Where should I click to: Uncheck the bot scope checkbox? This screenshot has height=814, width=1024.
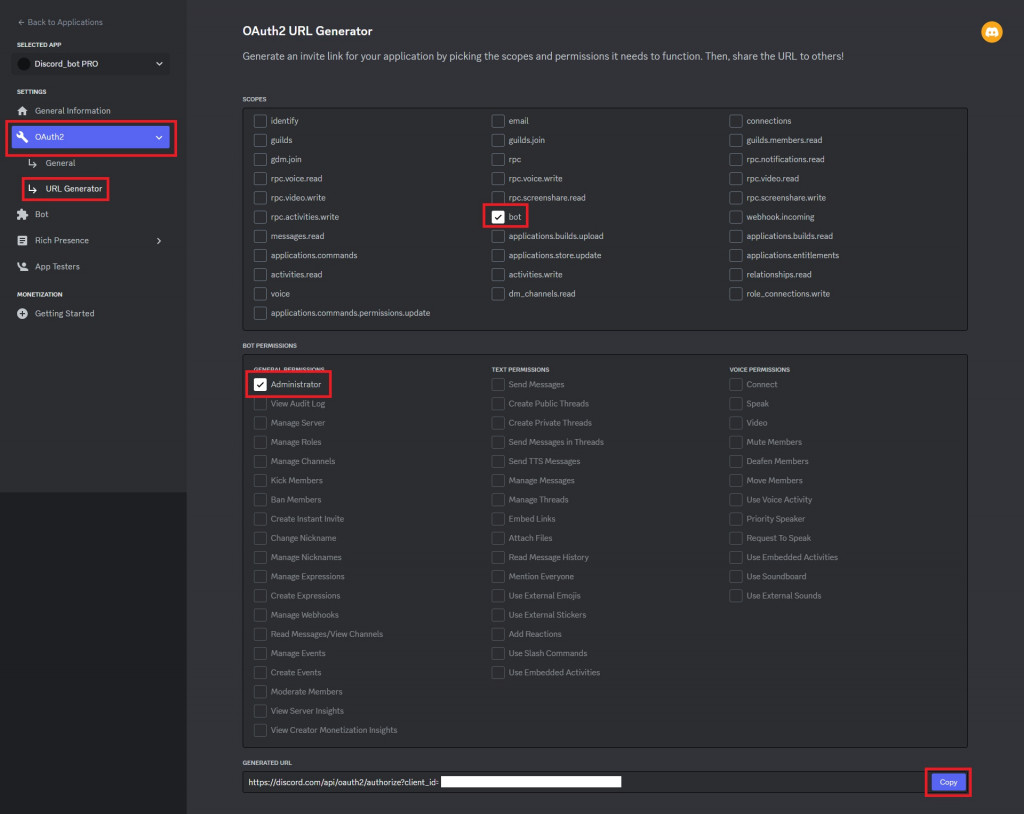pos(498,217)
